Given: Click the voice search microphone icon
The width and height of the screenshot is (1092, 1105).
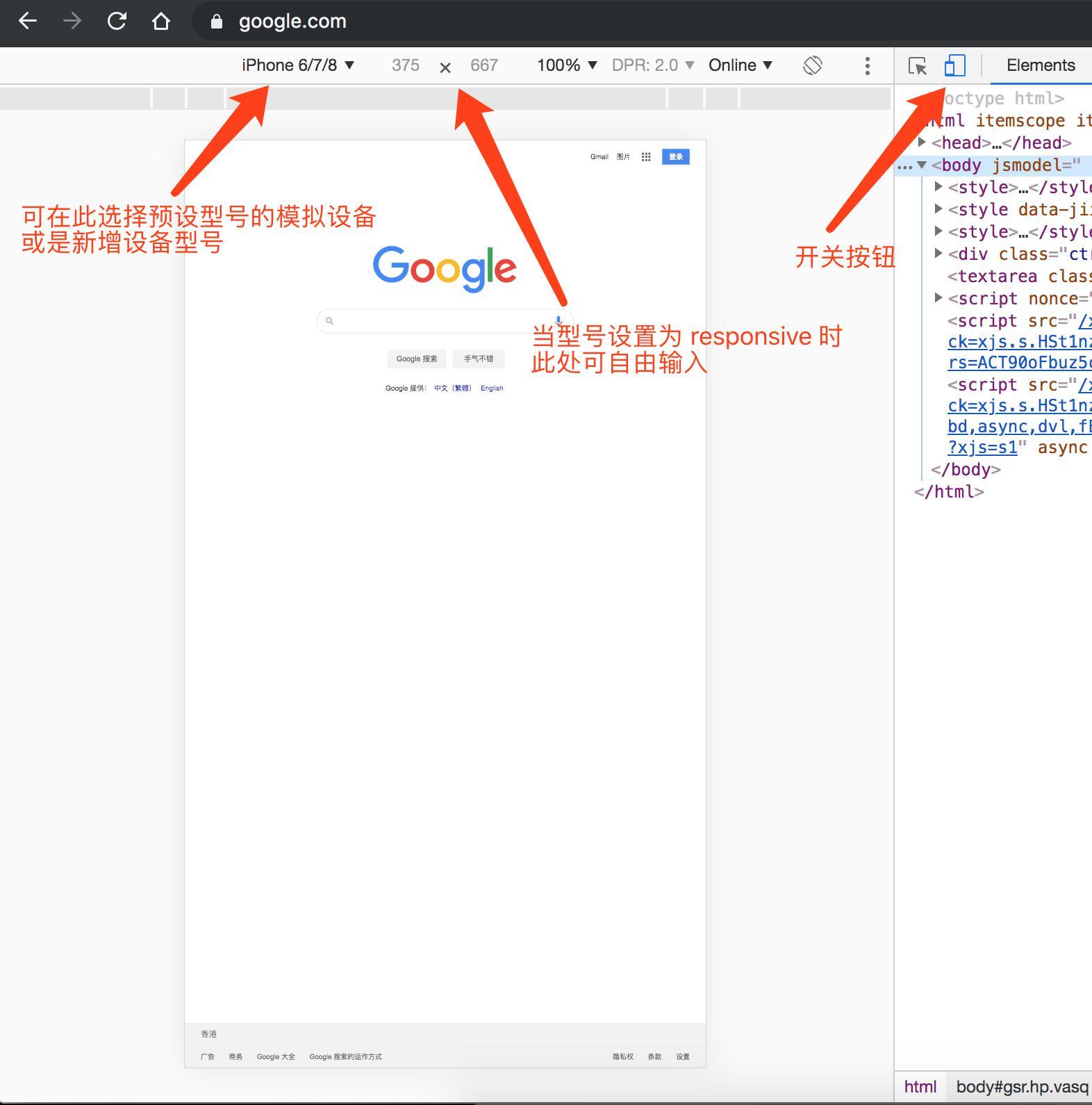Looking at the screenshot, I should coord(558,320).
